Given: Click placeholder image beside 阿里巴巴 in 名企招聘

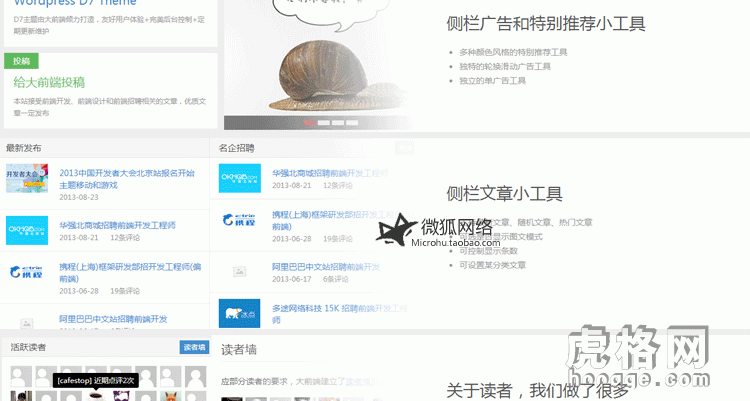Looking at the screenshot, I should pos(239,271).
